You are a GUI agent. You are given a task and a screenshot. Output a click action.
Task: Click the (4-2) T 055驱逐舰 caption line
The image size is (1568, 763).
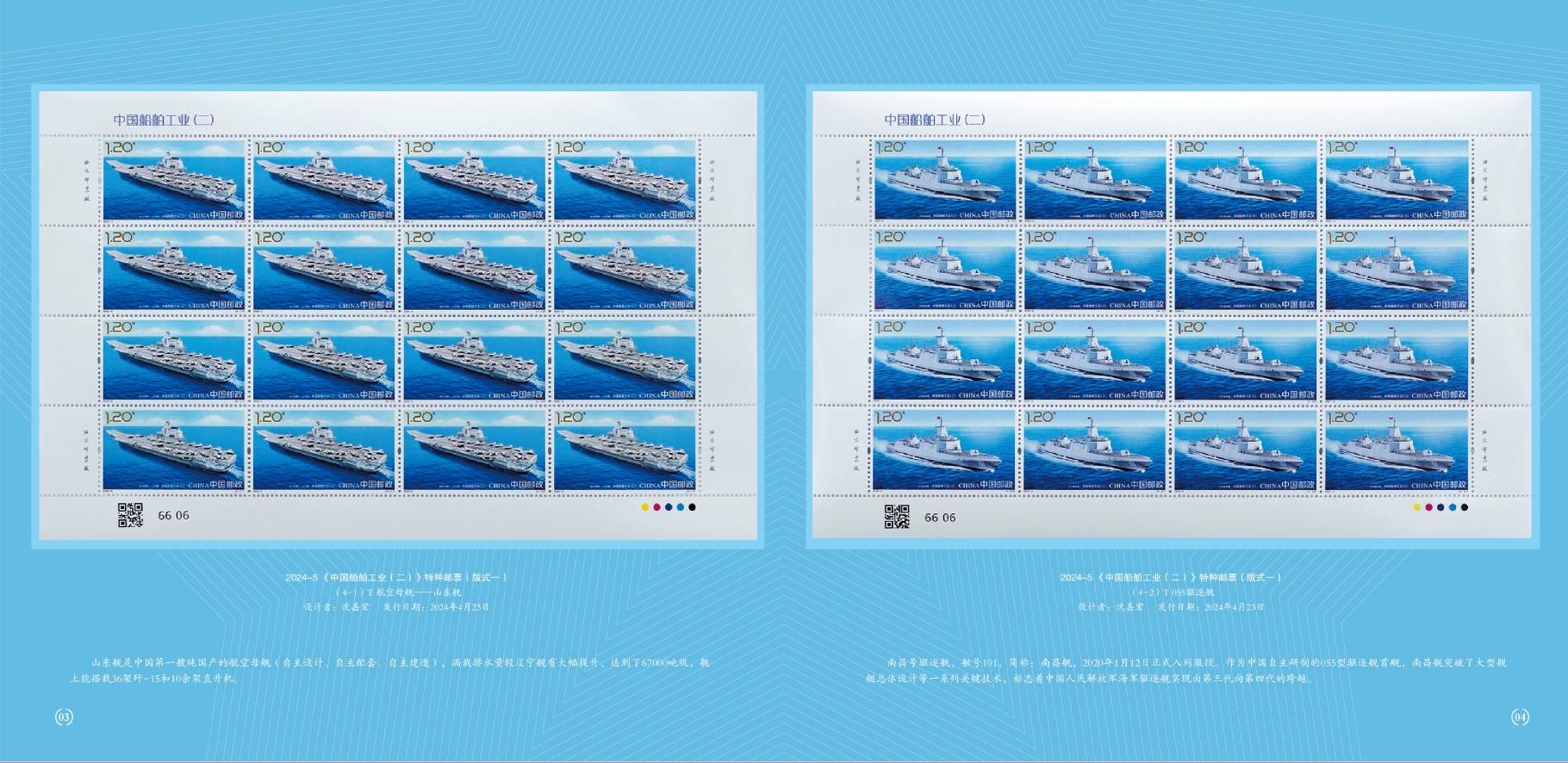(1173, 592)
